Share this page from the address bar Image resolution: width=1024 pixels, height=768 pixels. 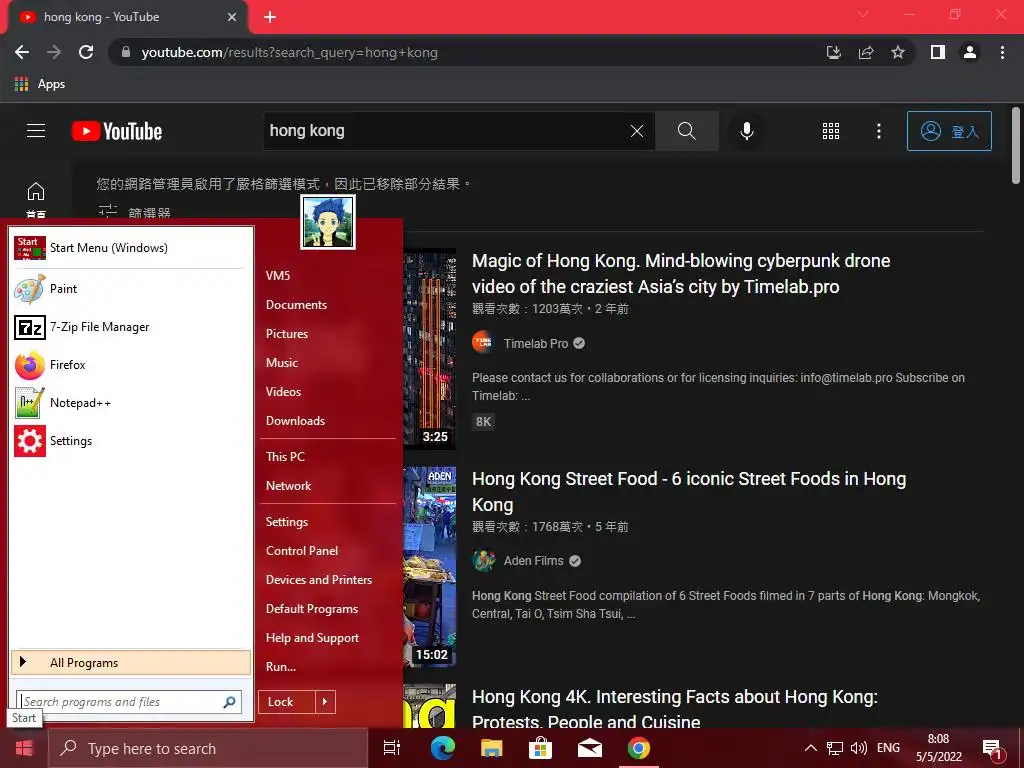[866, 52]
